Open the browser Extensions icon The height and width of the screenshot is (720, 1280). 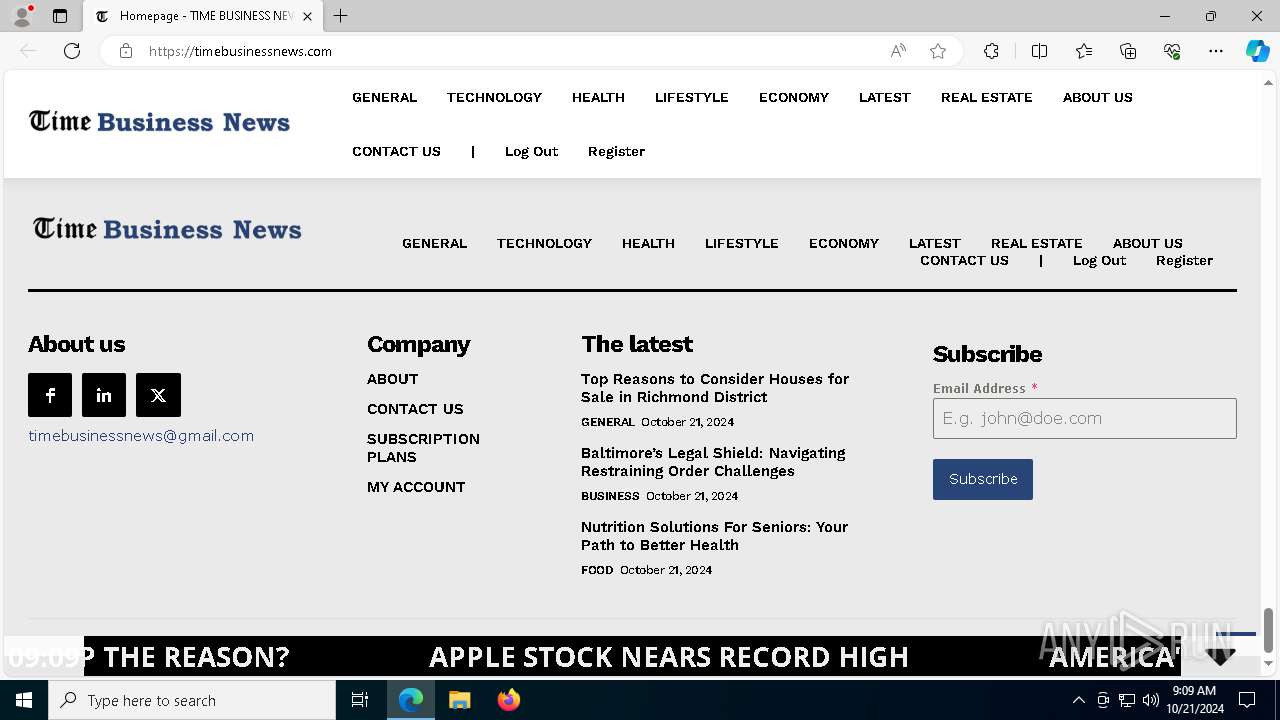(x=991, y=51)
